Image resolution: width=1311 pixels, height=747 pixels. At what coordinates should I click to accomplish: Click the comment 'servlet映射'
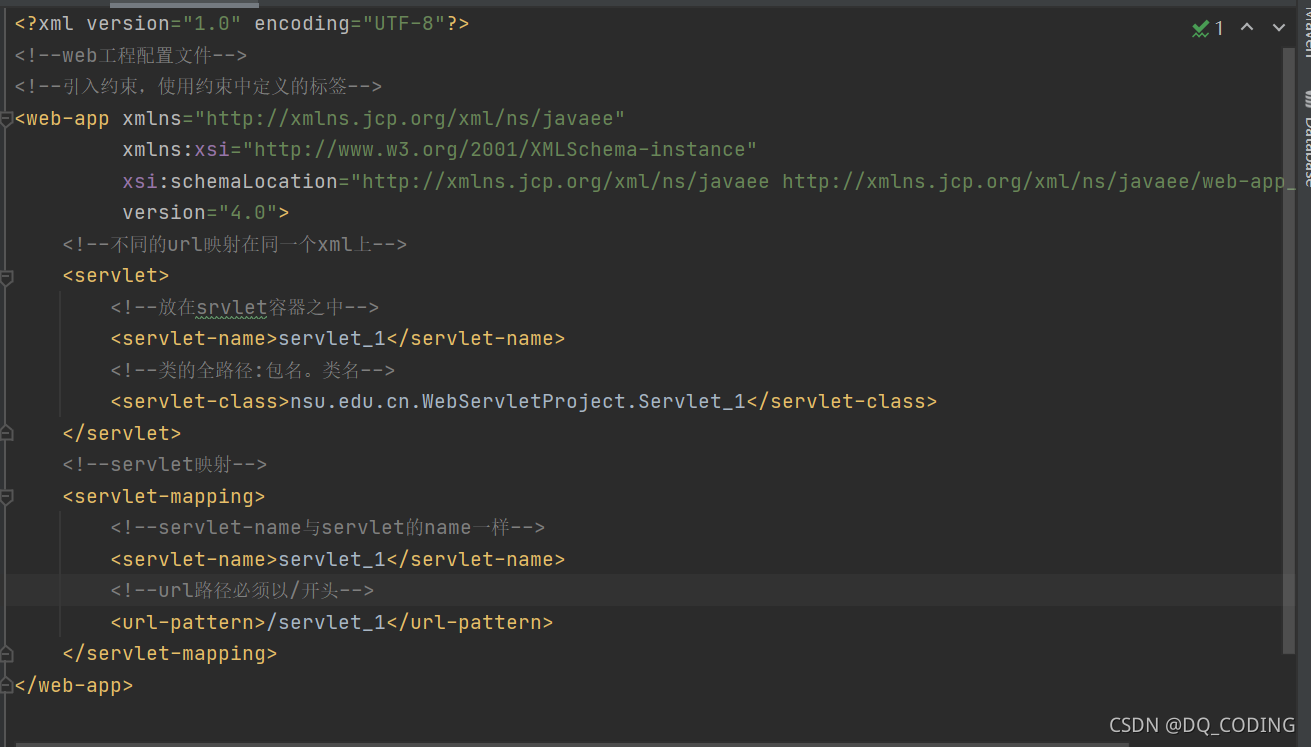click(165, 464)
